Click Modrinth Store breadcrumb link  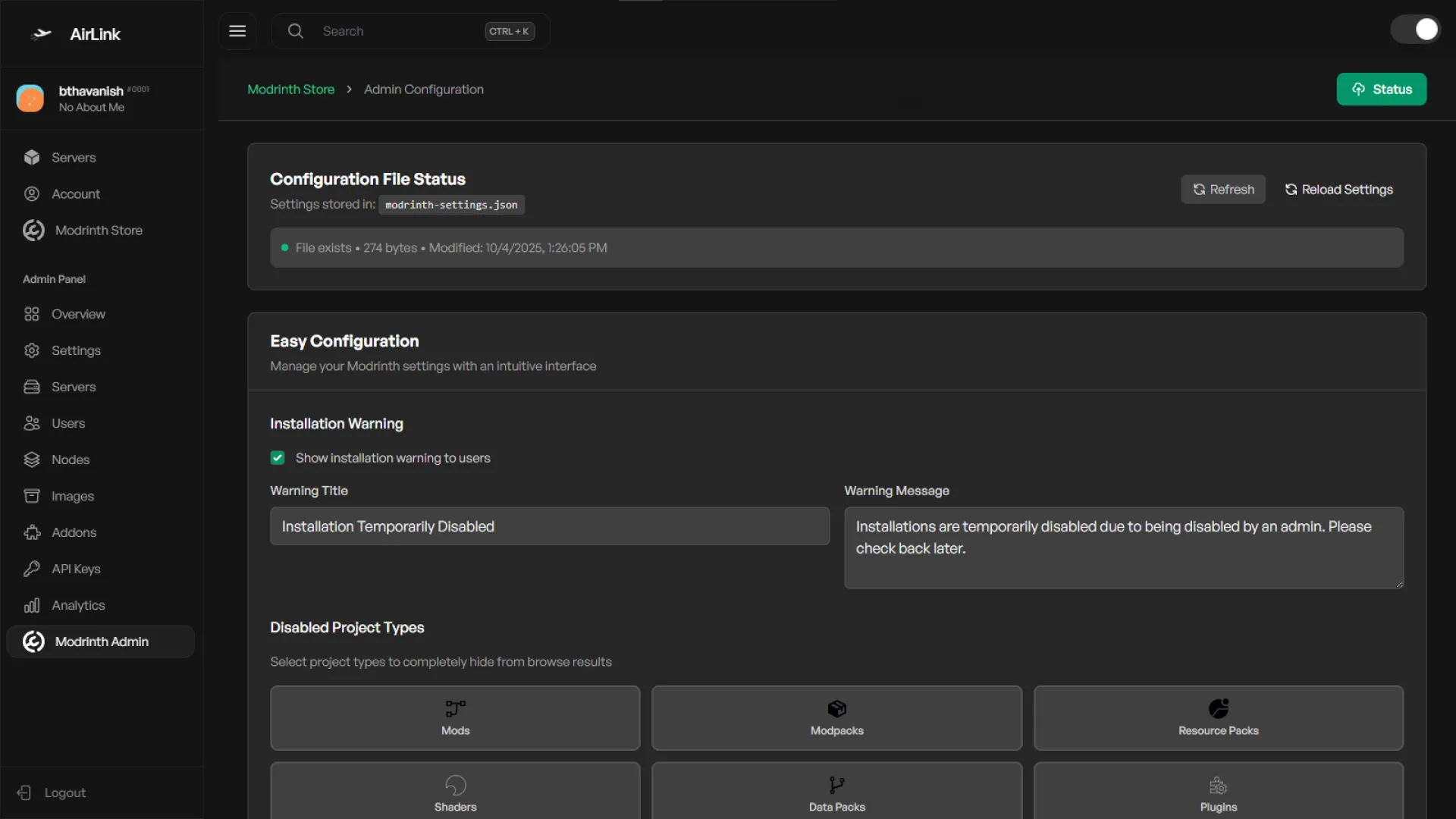point(290,89)
